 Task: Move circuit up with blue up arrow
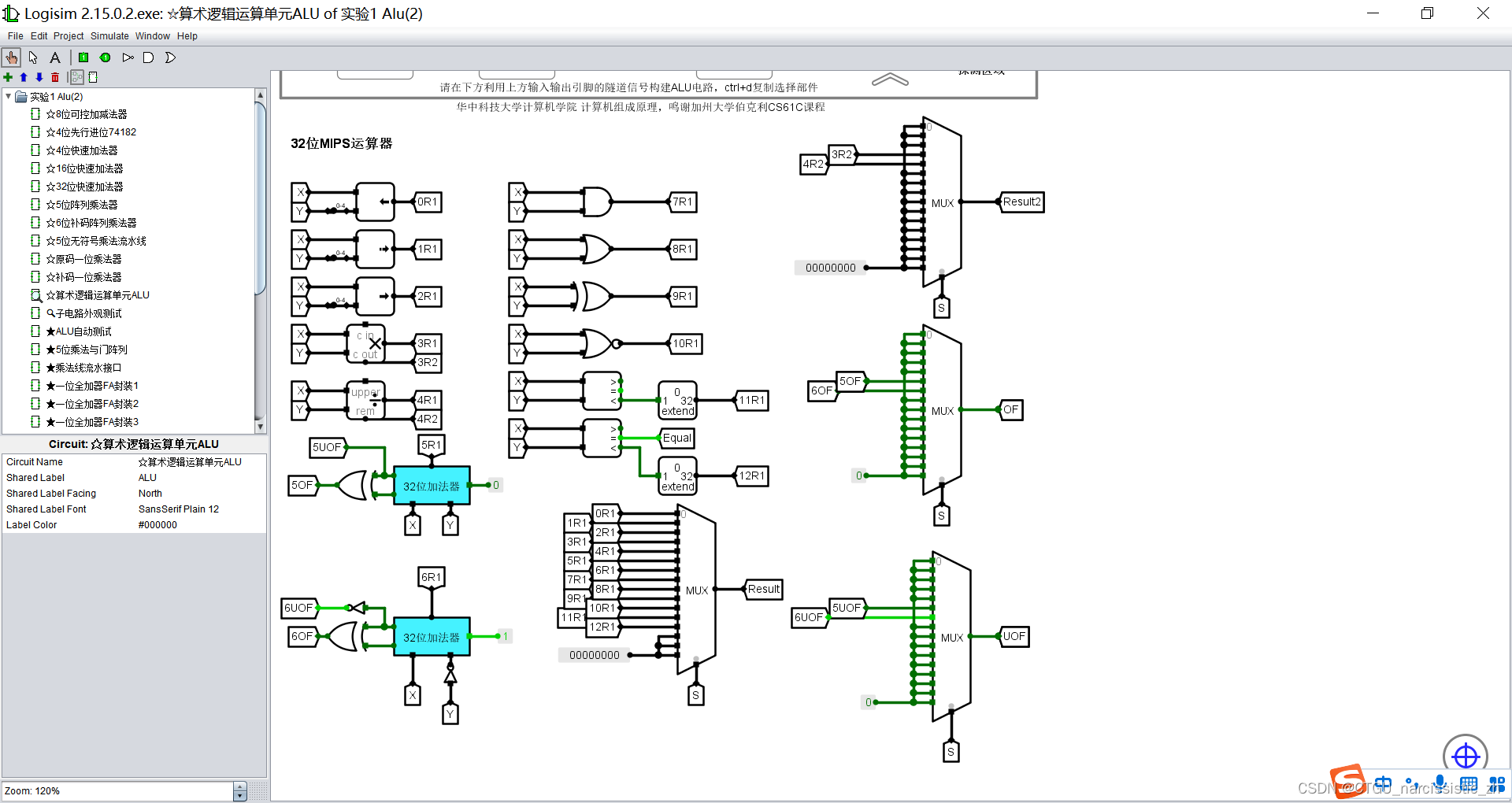point(24,77)
